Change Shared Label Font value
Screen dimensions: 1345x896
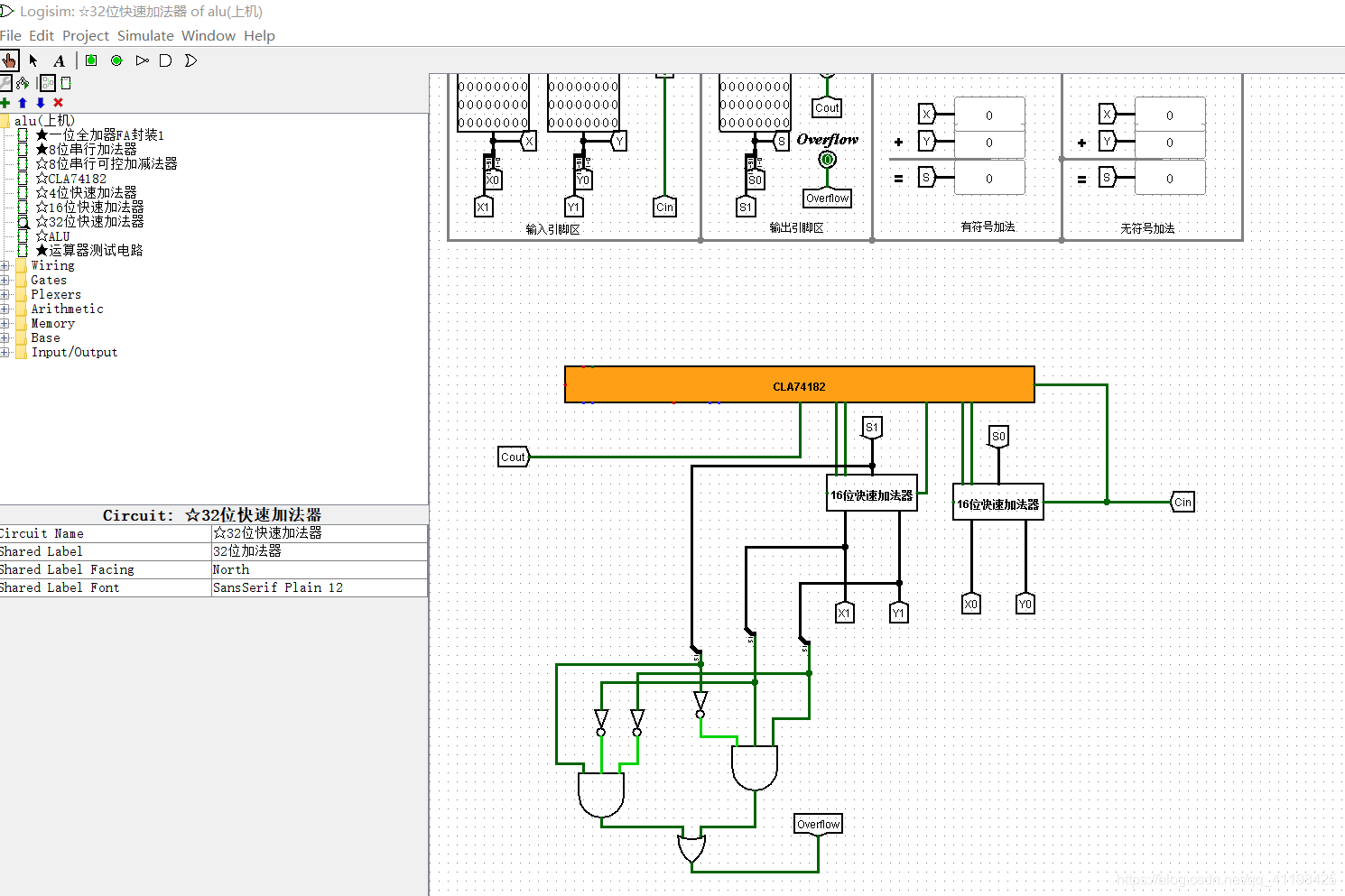coord(319,587)
